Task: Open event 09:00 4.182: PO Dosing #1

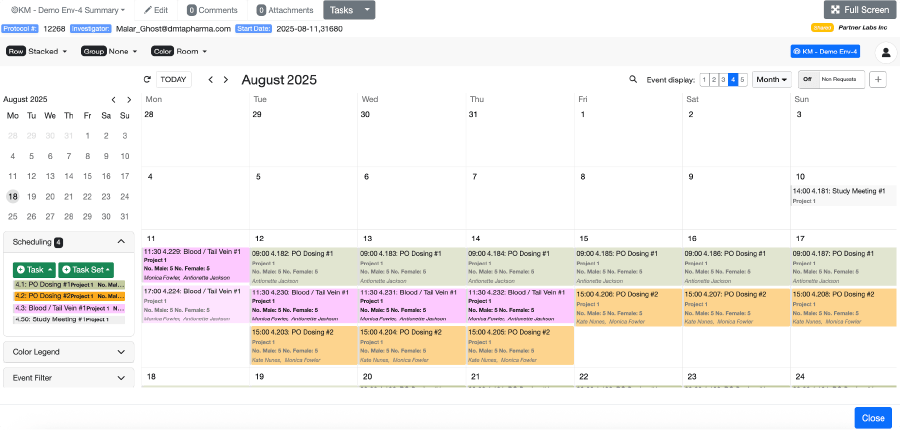Action: pyautogui.click(x=304, y=266)
